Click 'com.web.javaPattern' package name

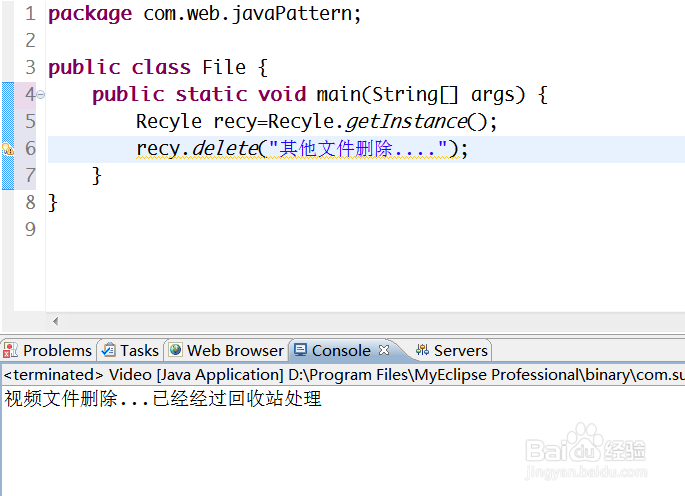[x=248, y=14]
